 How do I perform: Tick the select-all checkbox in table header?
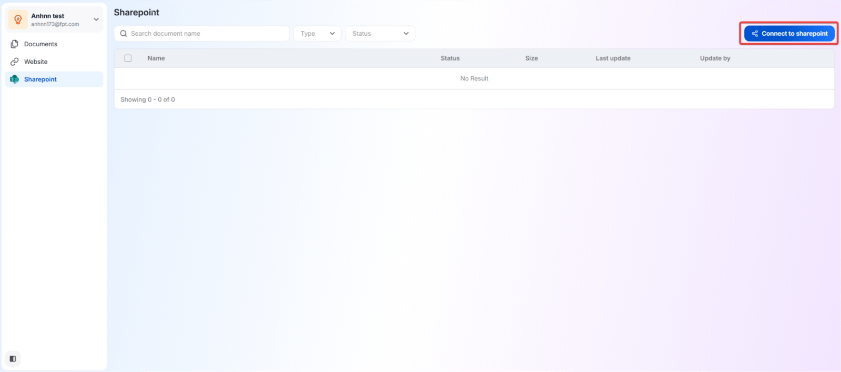pos(128,58)
